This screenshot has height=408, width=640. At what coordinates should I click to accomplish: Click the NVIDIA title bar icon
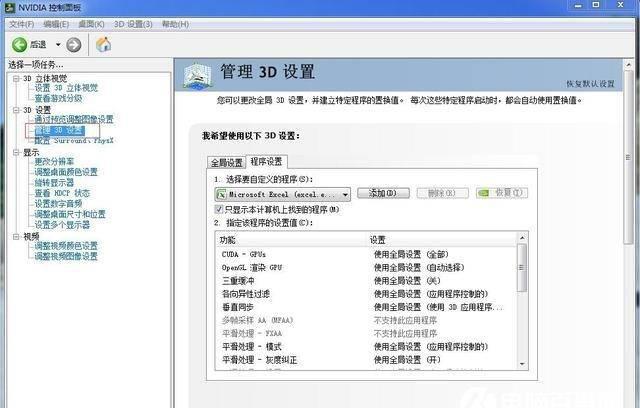(10, 7)
